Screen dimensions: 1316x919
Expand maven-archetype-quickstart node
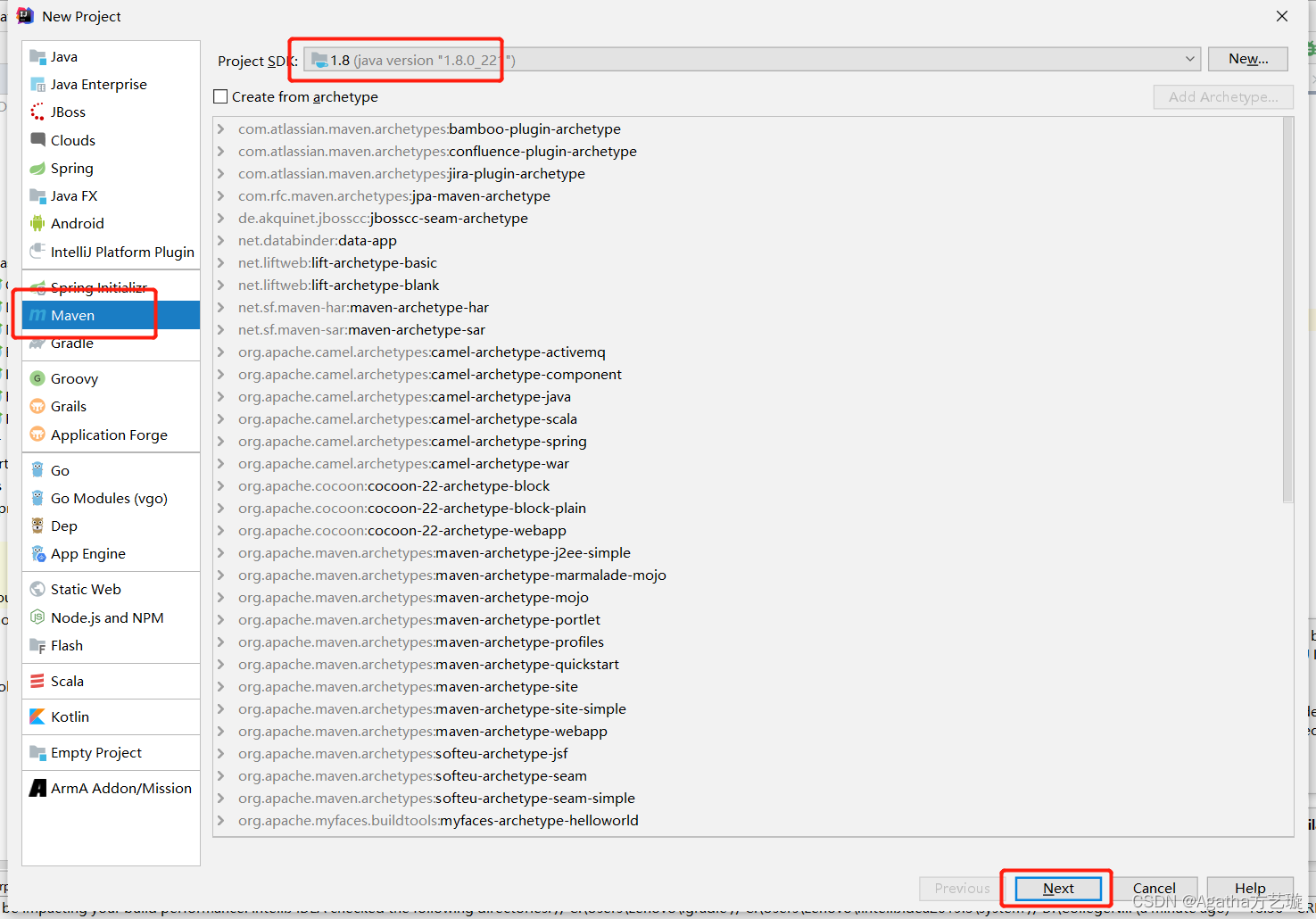tap(220, 665)
